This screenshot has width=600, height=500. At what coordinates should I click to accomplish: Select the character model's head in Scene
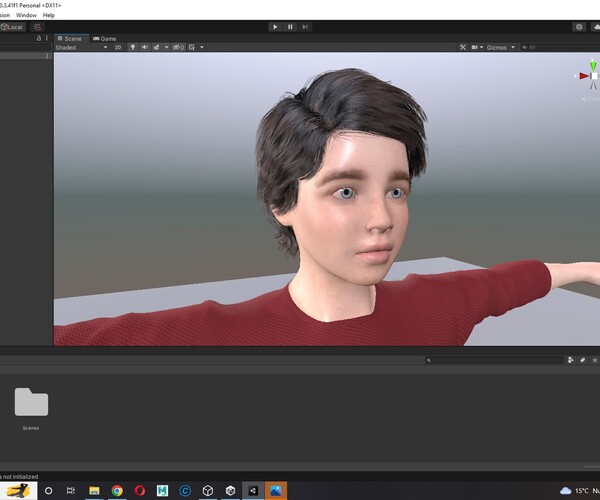coord(344,176)
